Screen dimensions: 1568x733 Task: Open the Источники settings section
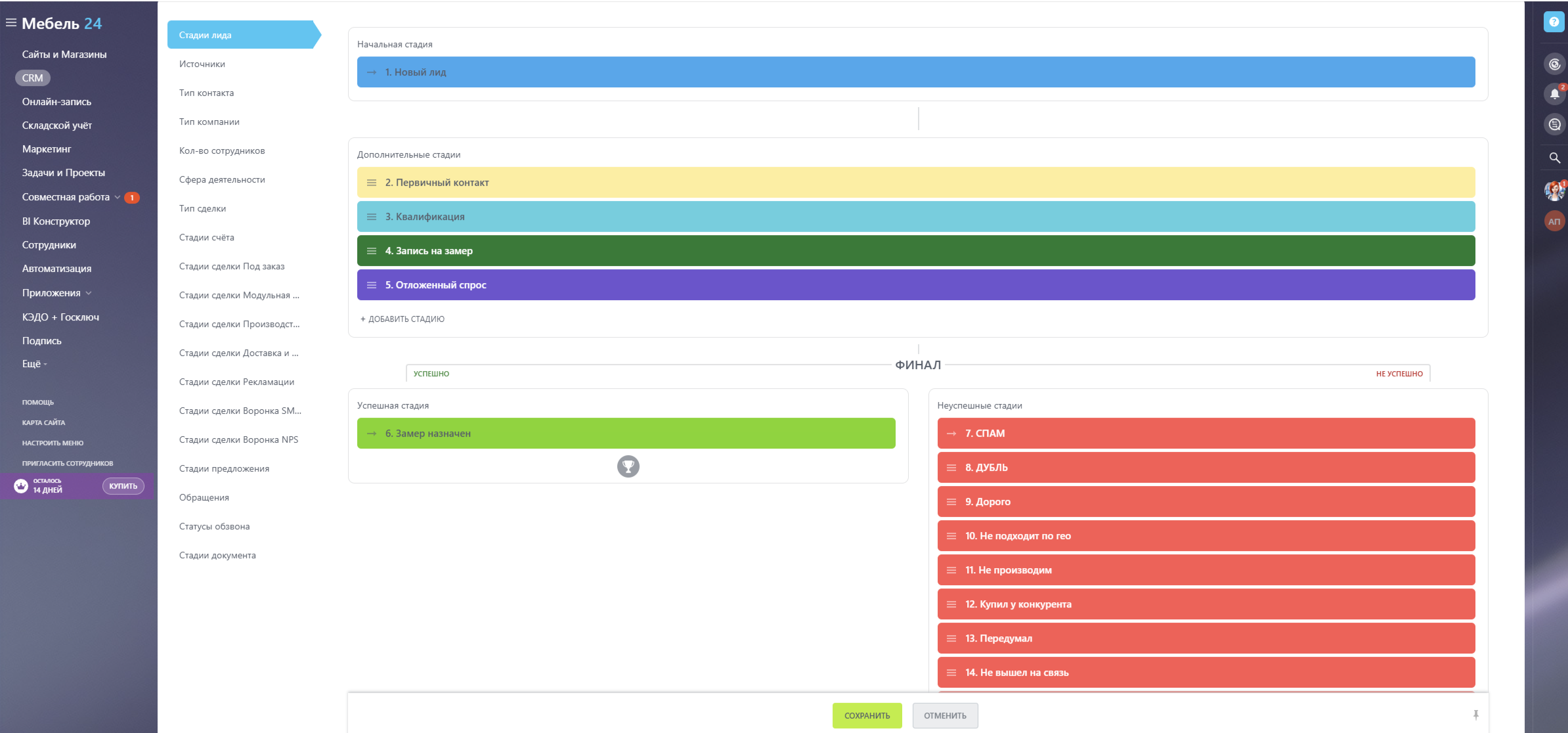(x=202, y=64)
